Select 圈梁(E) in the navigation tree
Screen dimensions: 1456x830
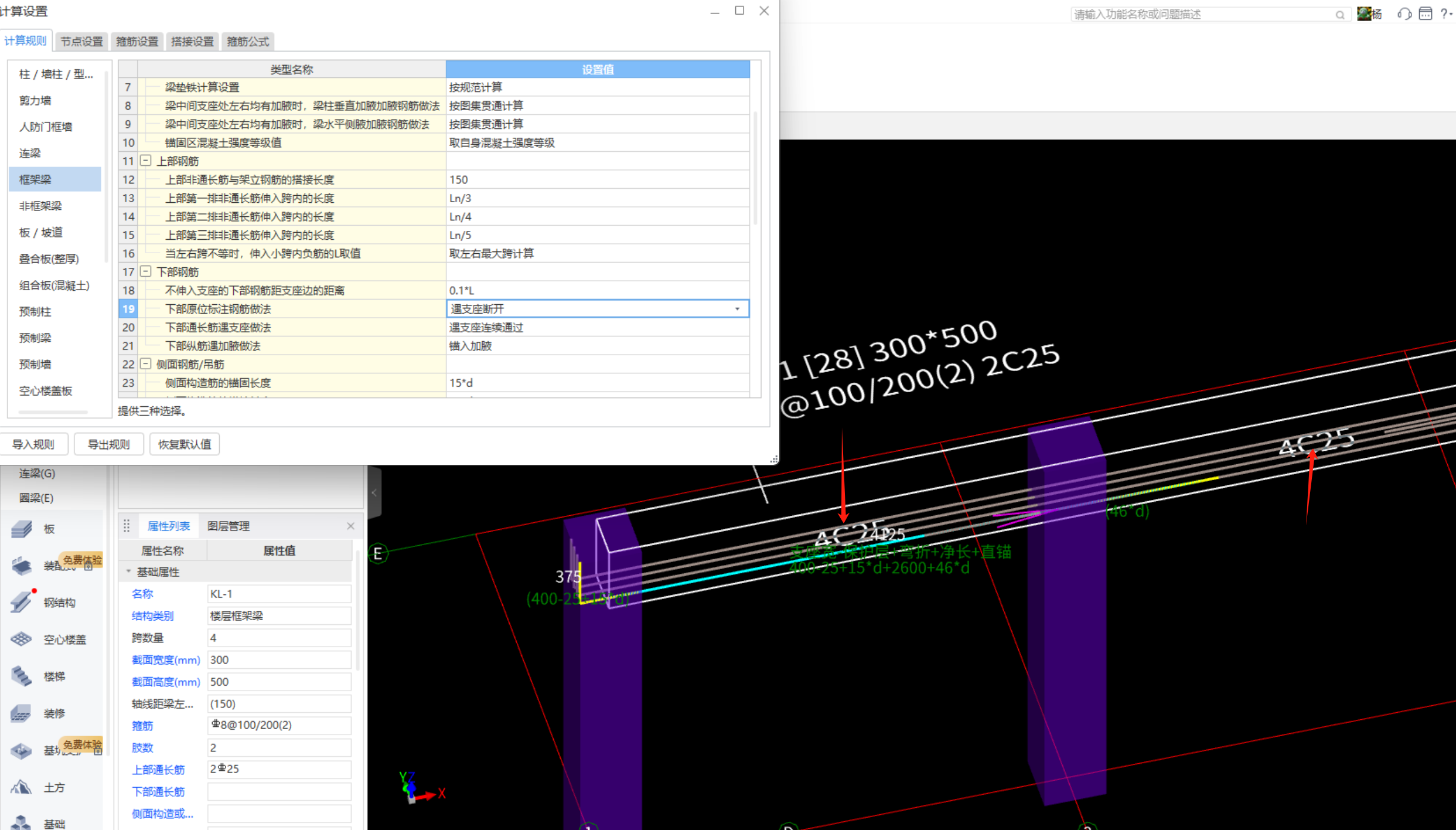pyautogui.click(x=36, y=498)
